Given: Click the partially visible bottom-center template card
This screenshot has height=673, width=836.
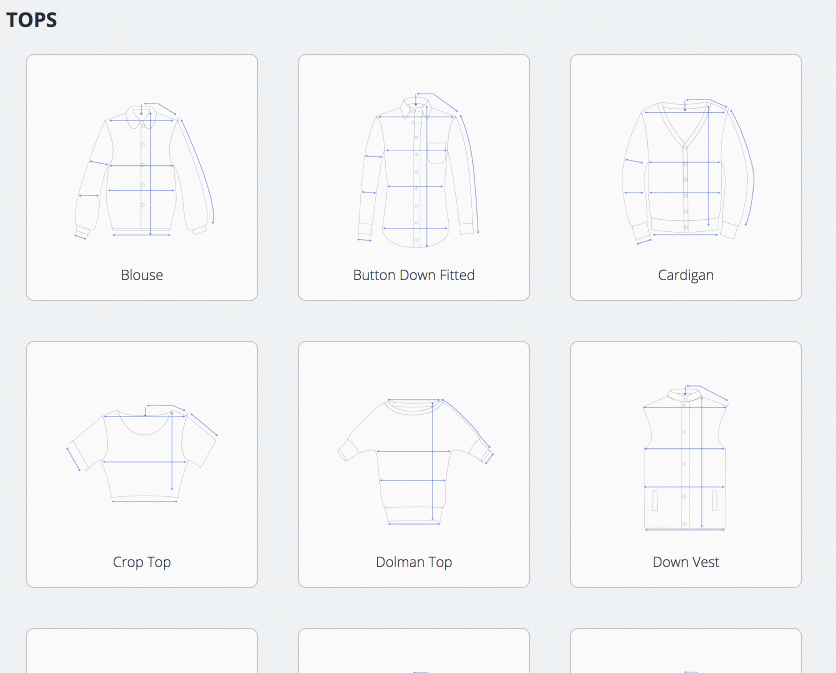Looking at the screenshot, I should point(413,650).
